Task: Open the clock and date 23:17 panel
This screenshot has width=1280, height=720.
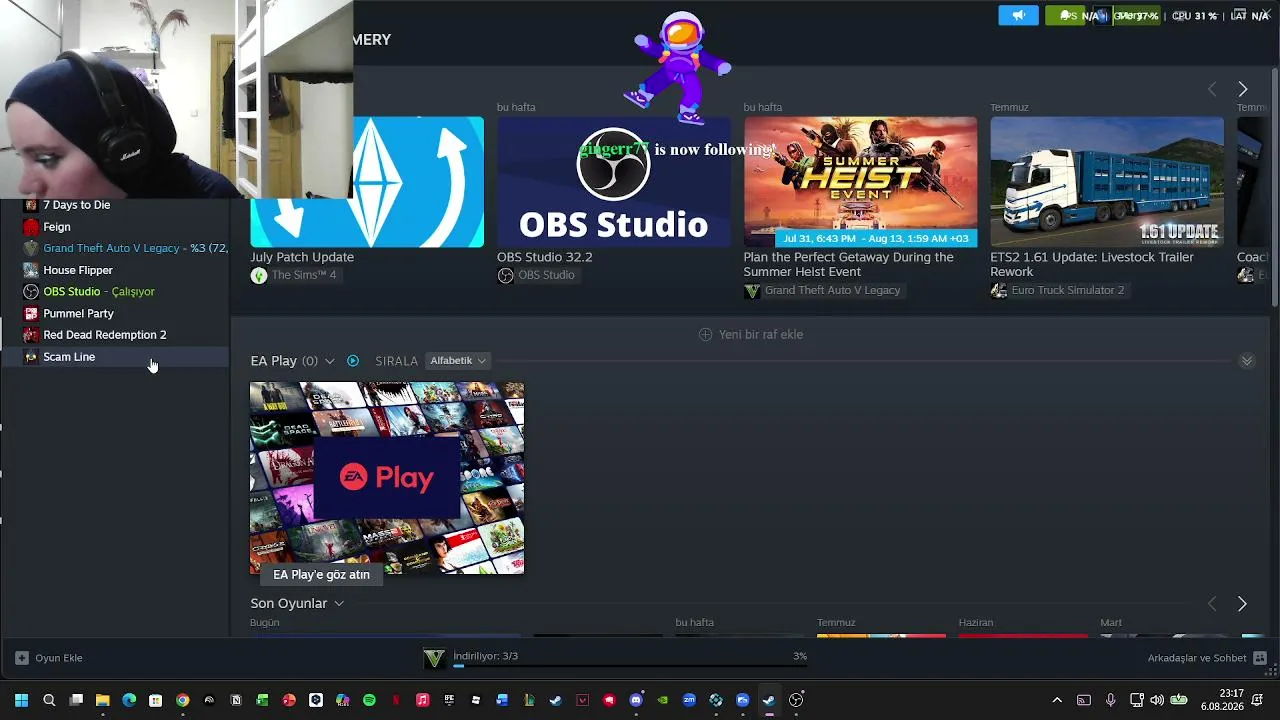Action: (1222, 700)
